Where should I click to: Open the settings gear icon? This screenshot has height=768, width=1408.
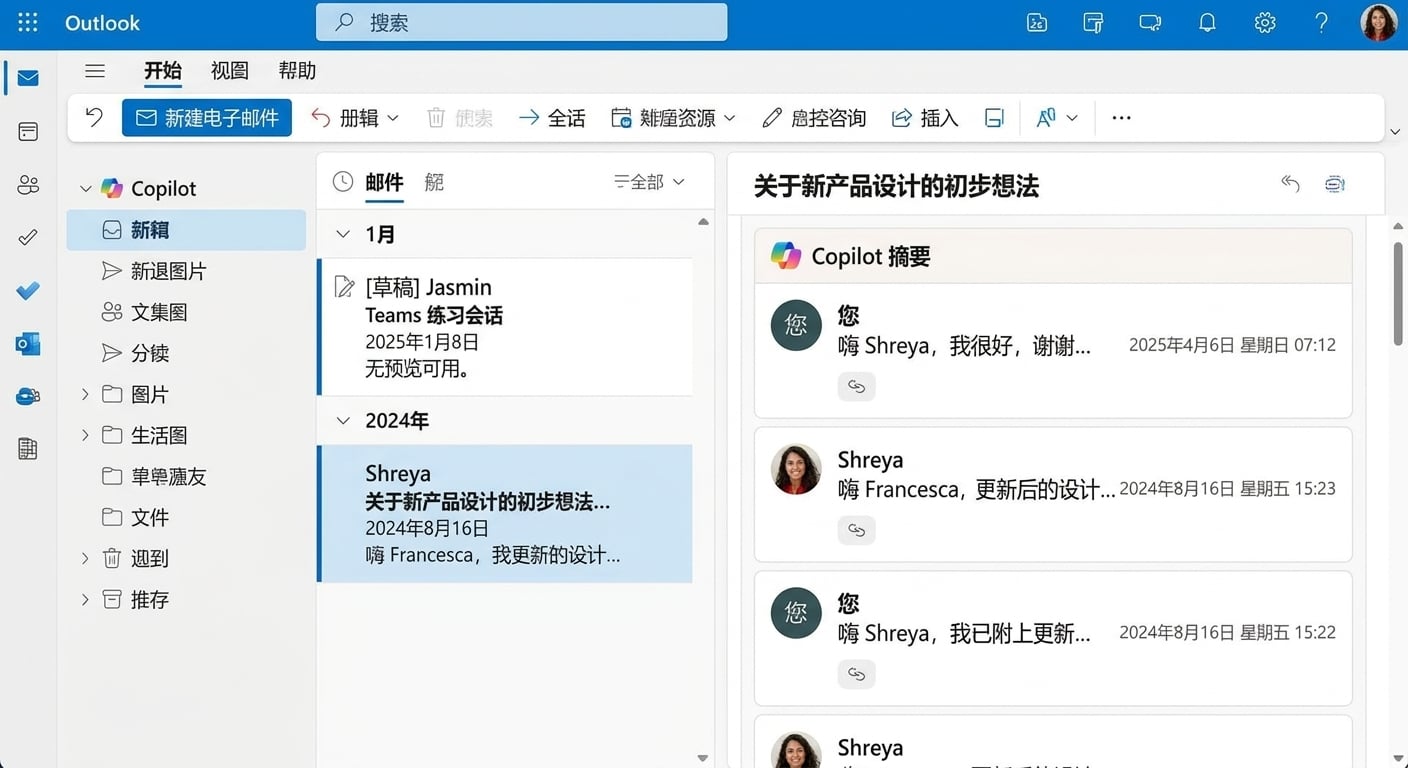point(1265,23)
